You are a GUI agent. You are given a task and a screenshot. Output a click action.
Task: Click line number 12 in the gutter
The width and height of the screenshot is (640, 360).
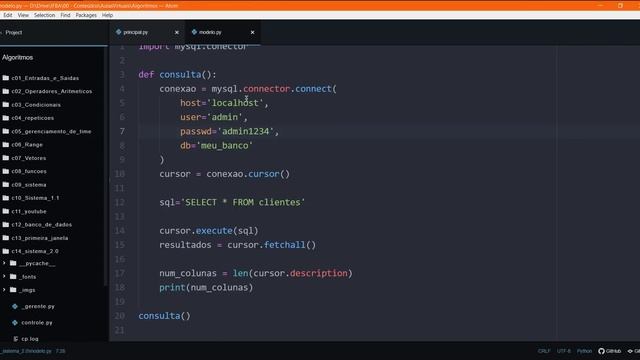click(120, 202)
